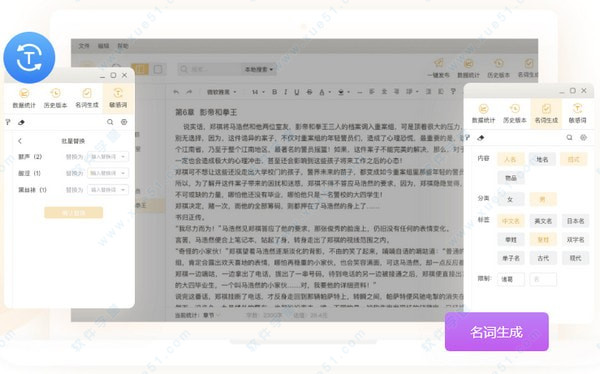Open the 文件 menu in the editor window
600x374 pixels.
coord(84,46)
